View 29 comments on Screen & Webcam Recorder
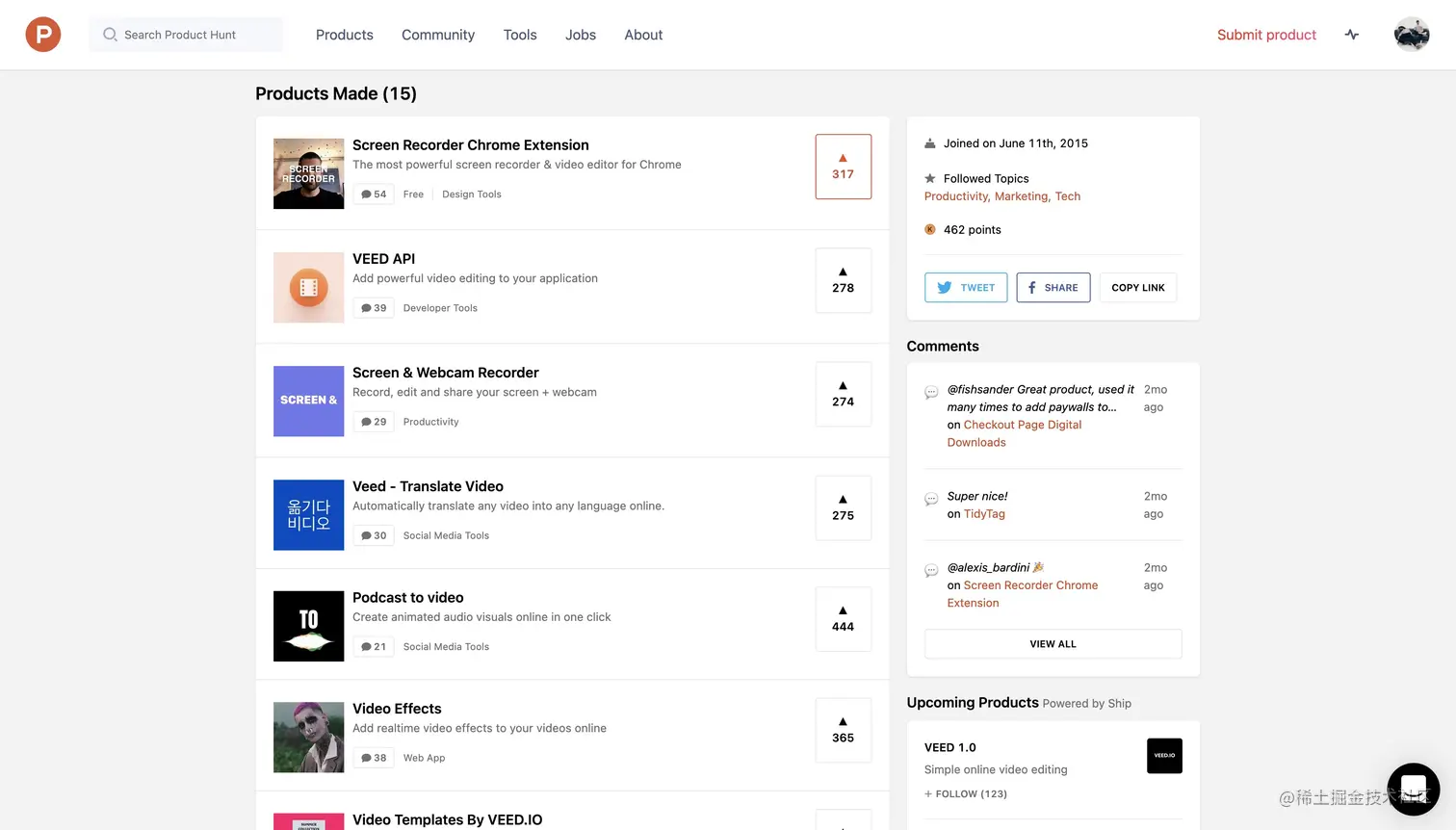Screen dimensions: 1456x830 pyautogui.click(x=374, y=422)
